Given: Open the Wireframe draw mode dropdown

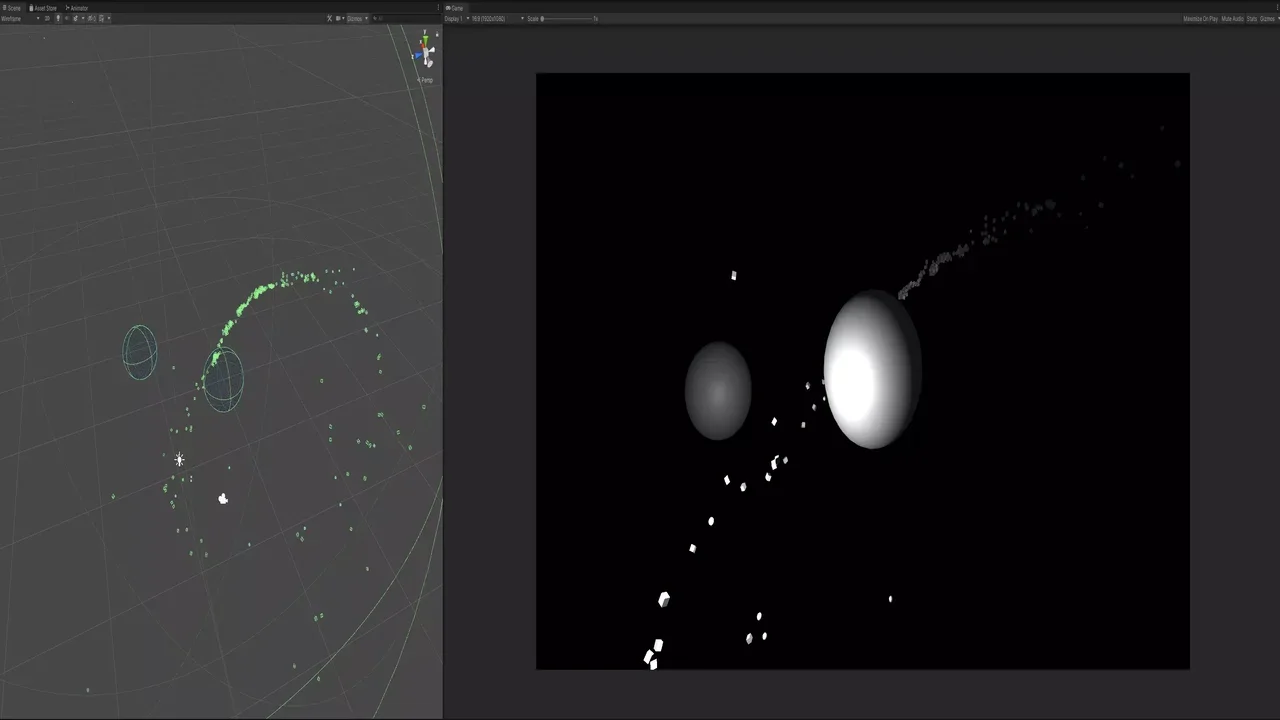Looking at the screenshot, I should [x=20, y=18].
